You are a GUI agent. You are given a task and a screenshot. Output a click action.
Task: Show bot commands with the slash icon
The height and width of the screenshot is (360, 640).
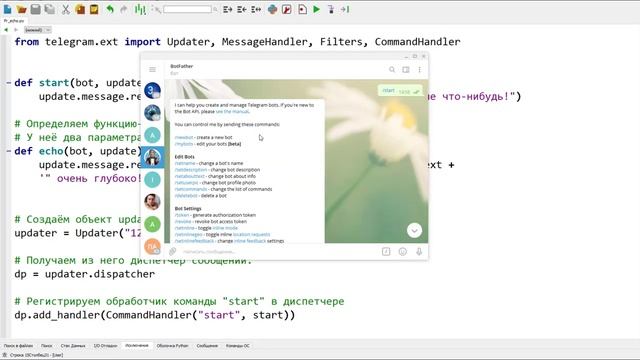[x=386, y=251]
